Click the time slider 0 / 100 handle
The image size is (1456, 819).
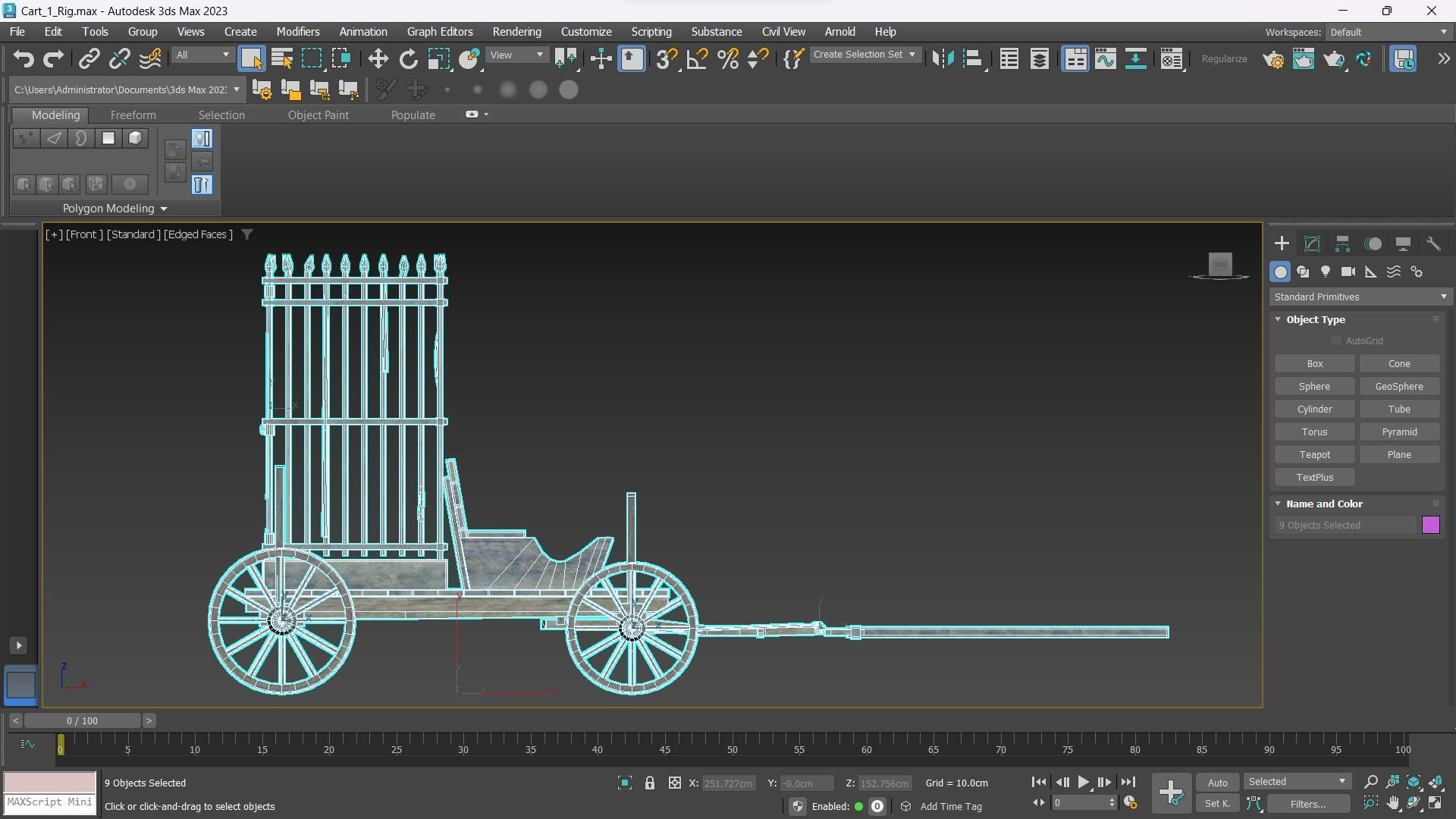tap(82, 721)
